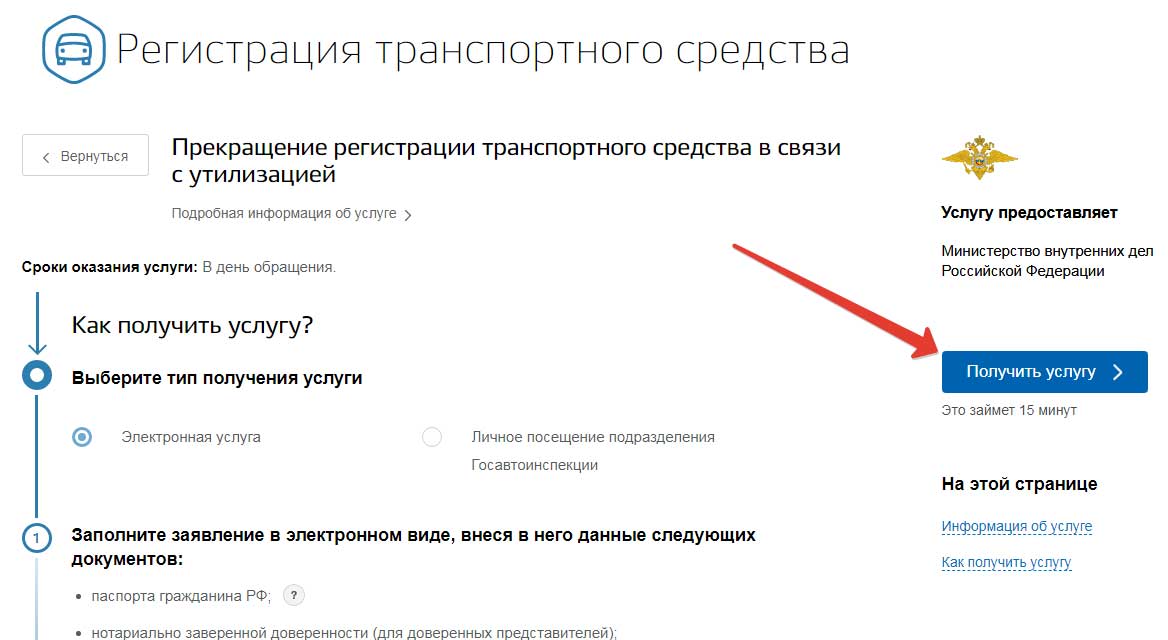The height and width of the screenshot is (640, 1168).
Task: Click the Выберите тип получения услуги step marker
Action: point(36,376)
